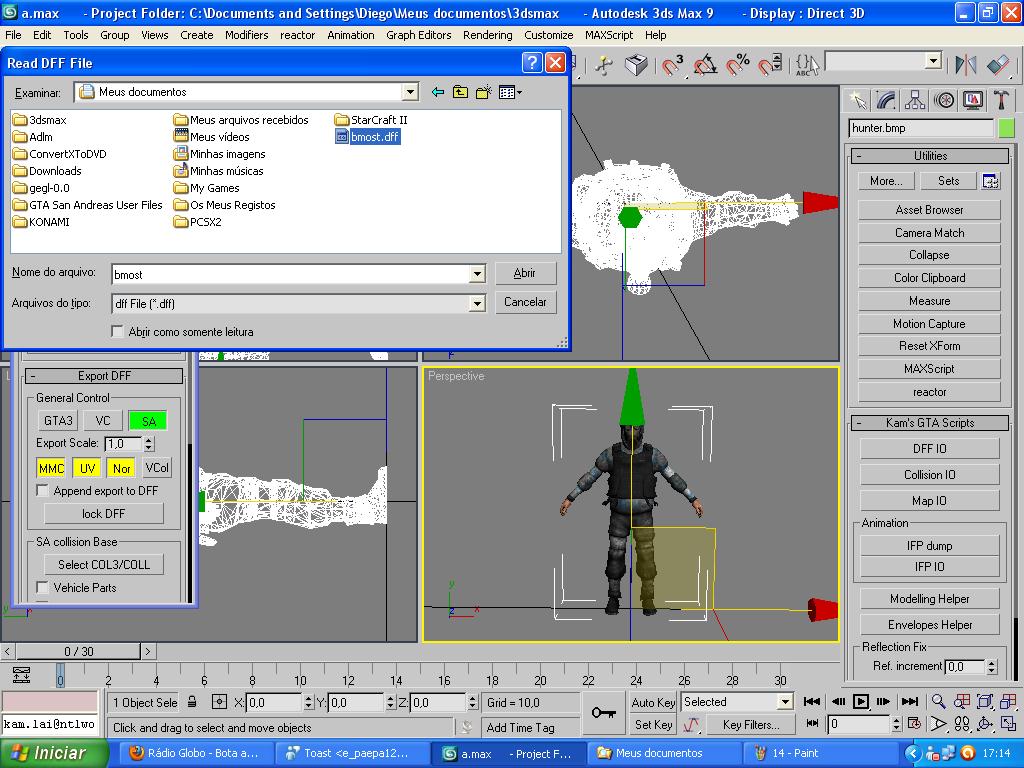
Task: Toggle the MMC export option
Action: (x=51, y=468)
